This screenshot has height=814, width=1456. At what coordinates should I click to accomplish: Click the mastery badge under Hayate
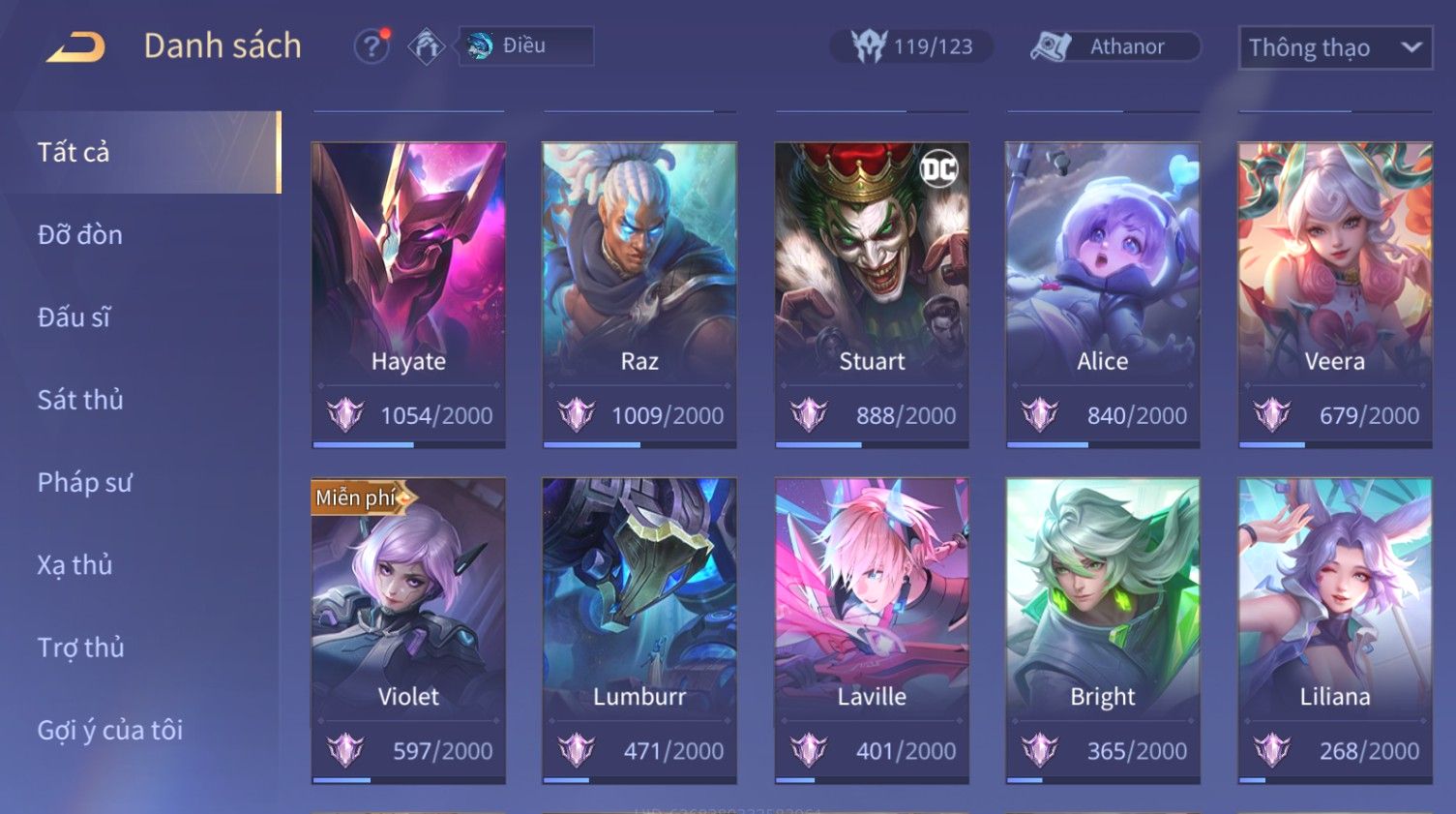(345, 414)
